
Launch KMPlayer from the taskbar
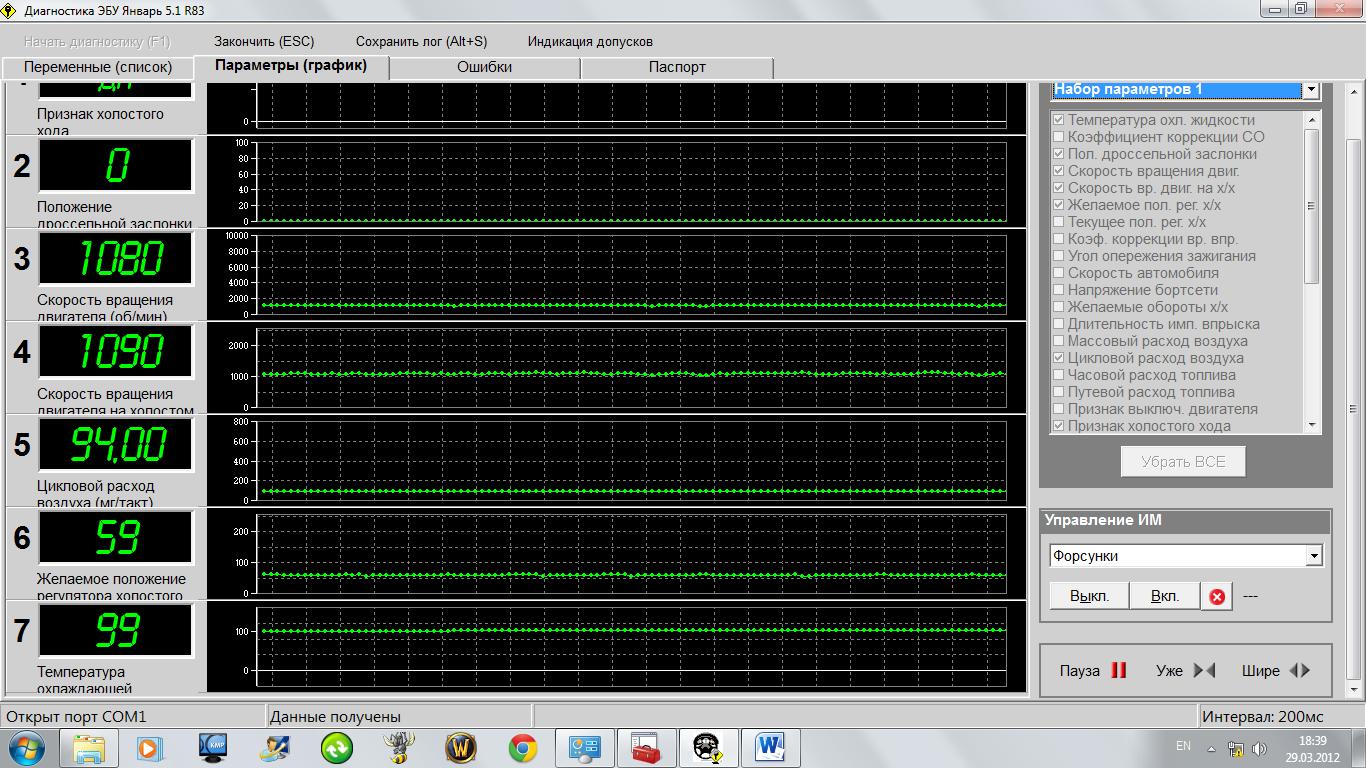(213, 747)
